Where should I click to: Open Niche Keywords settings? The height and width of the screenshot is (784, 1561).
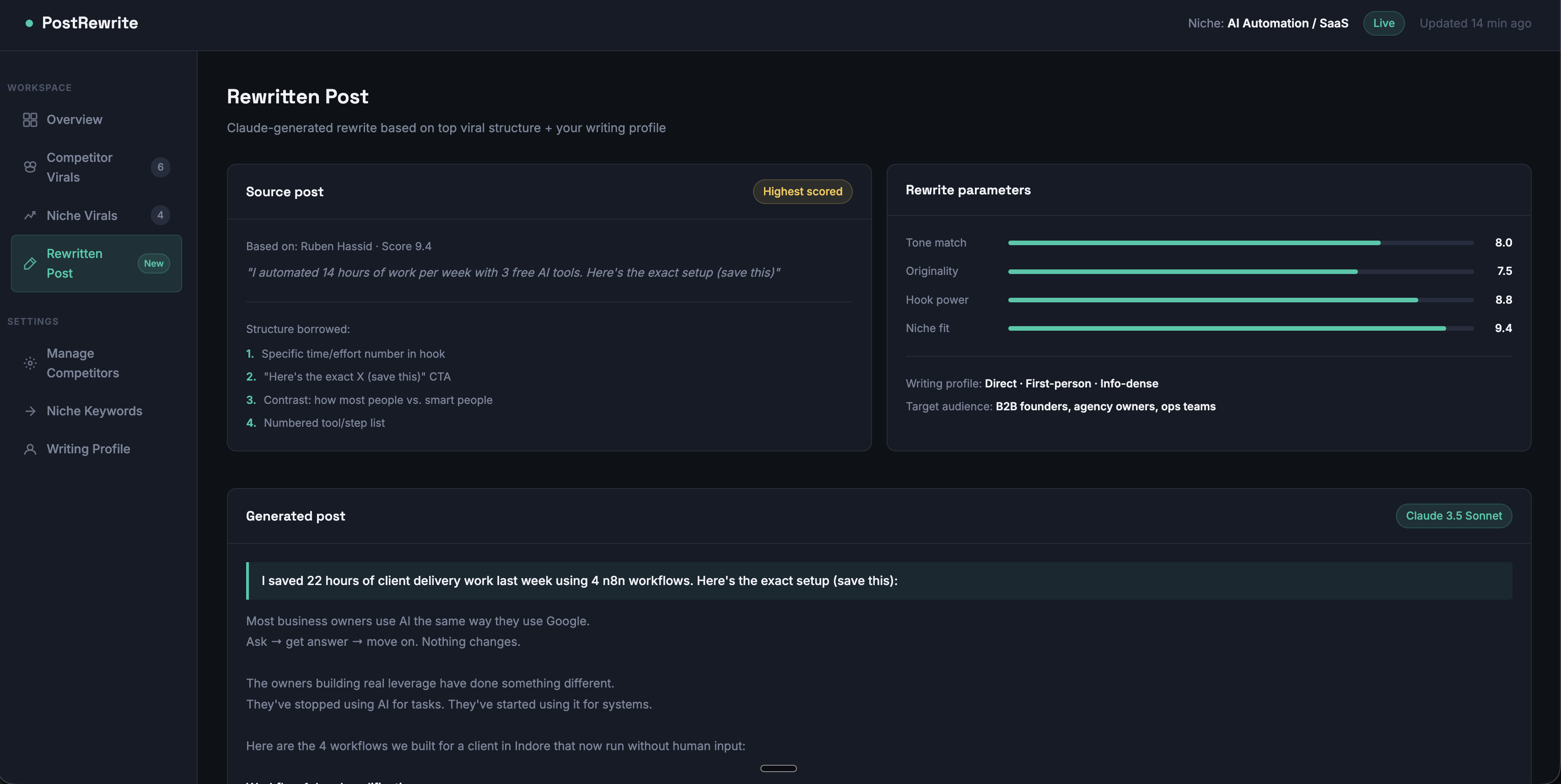point(97,411)
